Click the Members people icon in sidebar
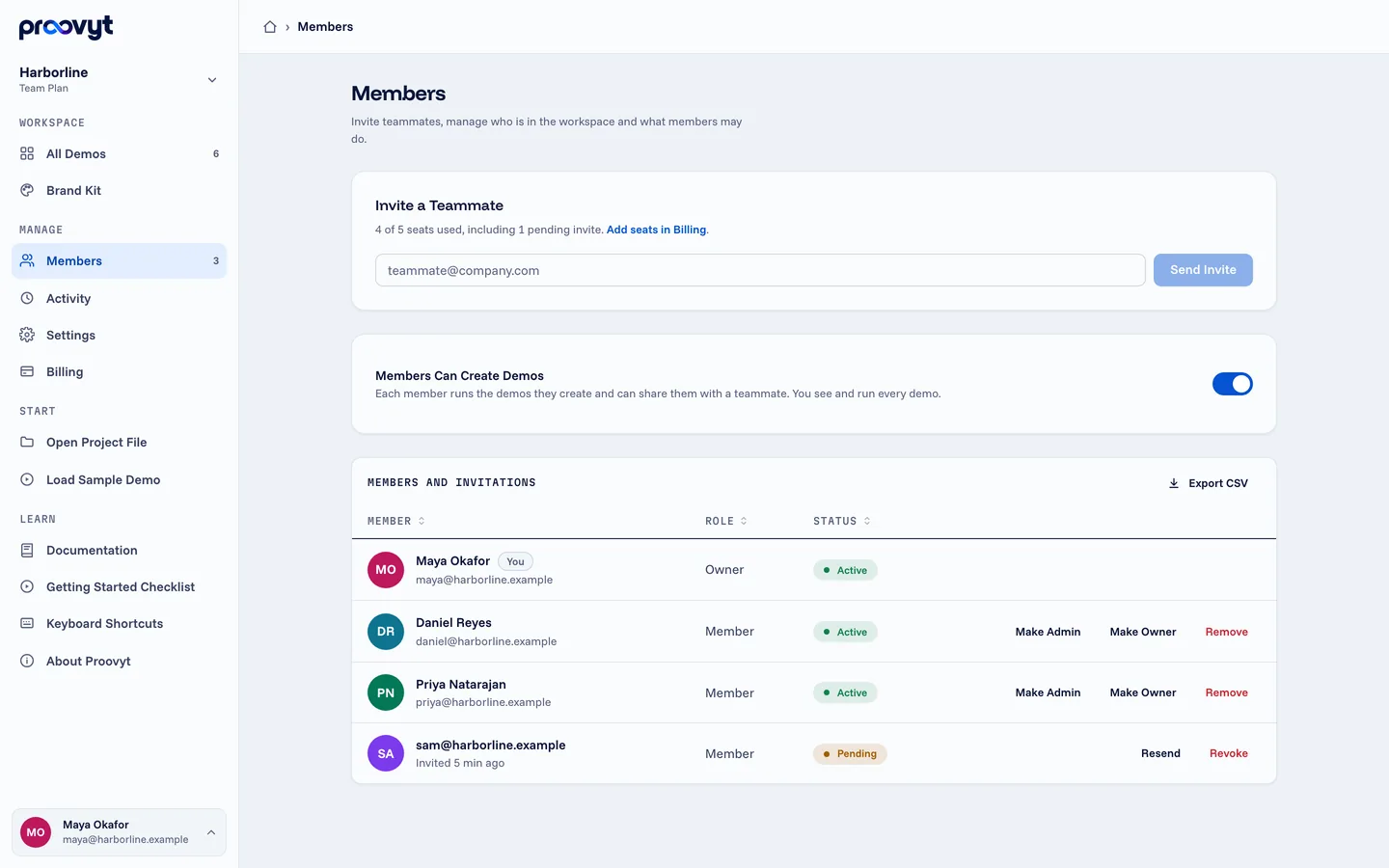 coord(27,260)
